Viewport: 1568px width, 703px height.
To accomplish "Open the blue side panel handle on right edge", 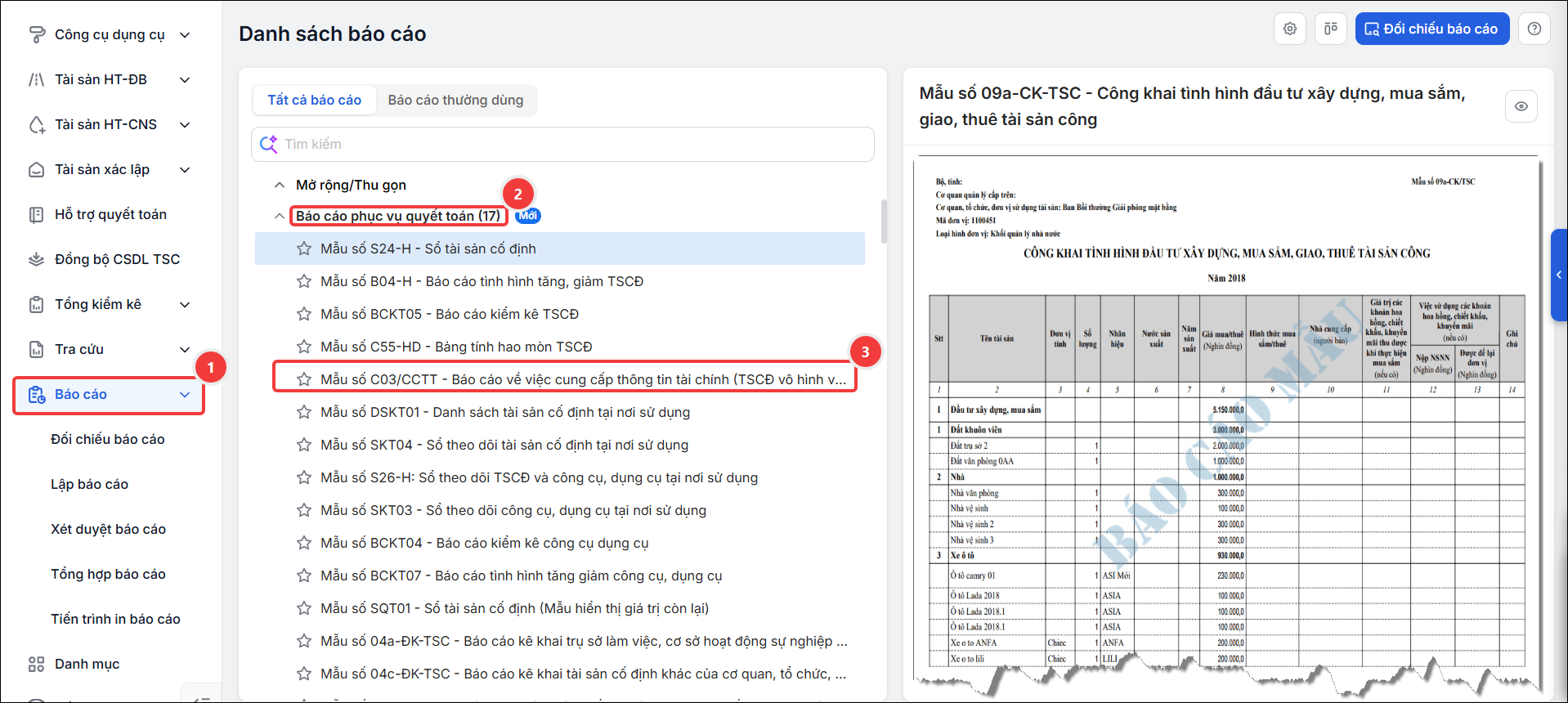I will click(x=1559, y=275).
